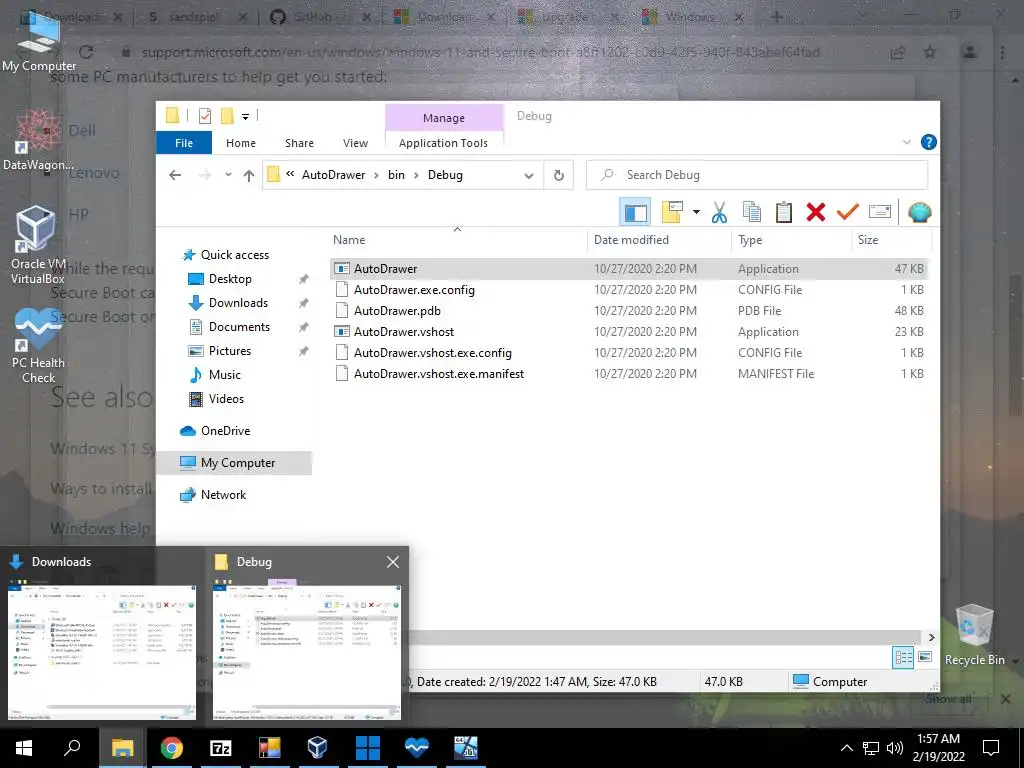Open the File ribbon tab
The height and width of the screenshot is (768, 1024).
pos(184,143)
